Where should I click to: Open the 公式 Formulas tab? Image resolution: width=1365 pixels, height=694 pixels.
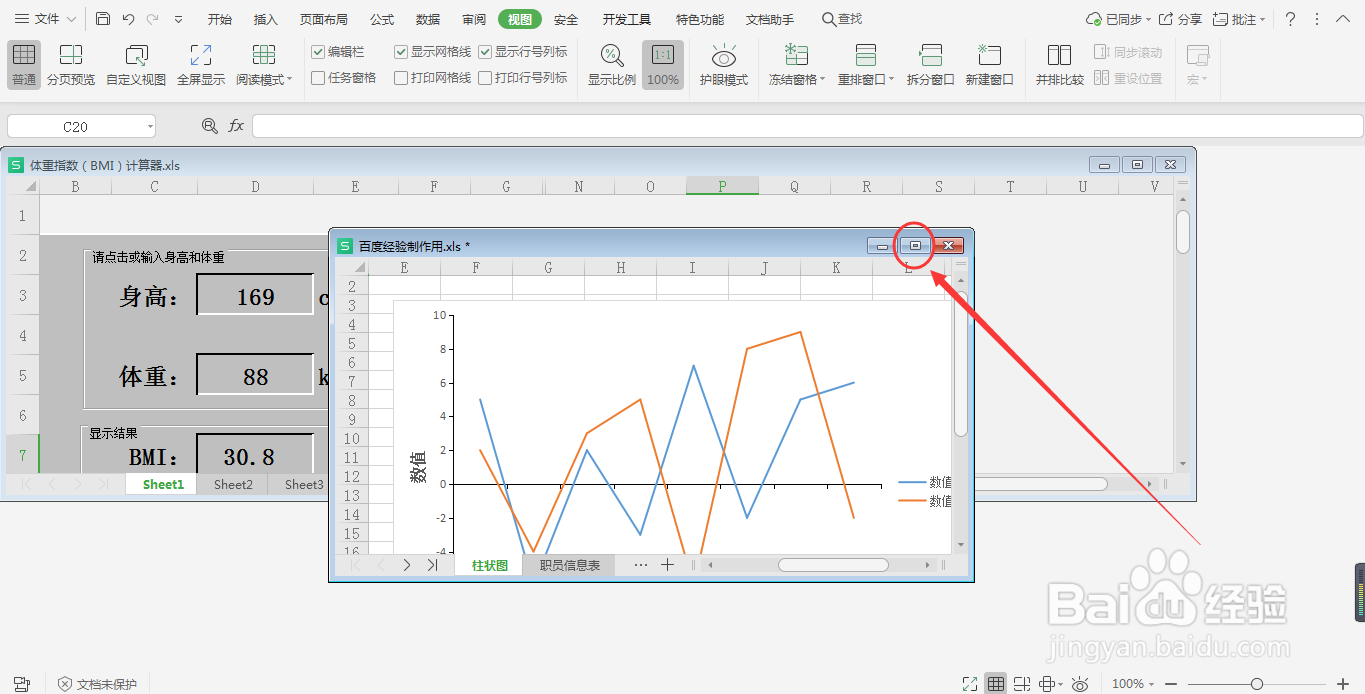point(382,19)
